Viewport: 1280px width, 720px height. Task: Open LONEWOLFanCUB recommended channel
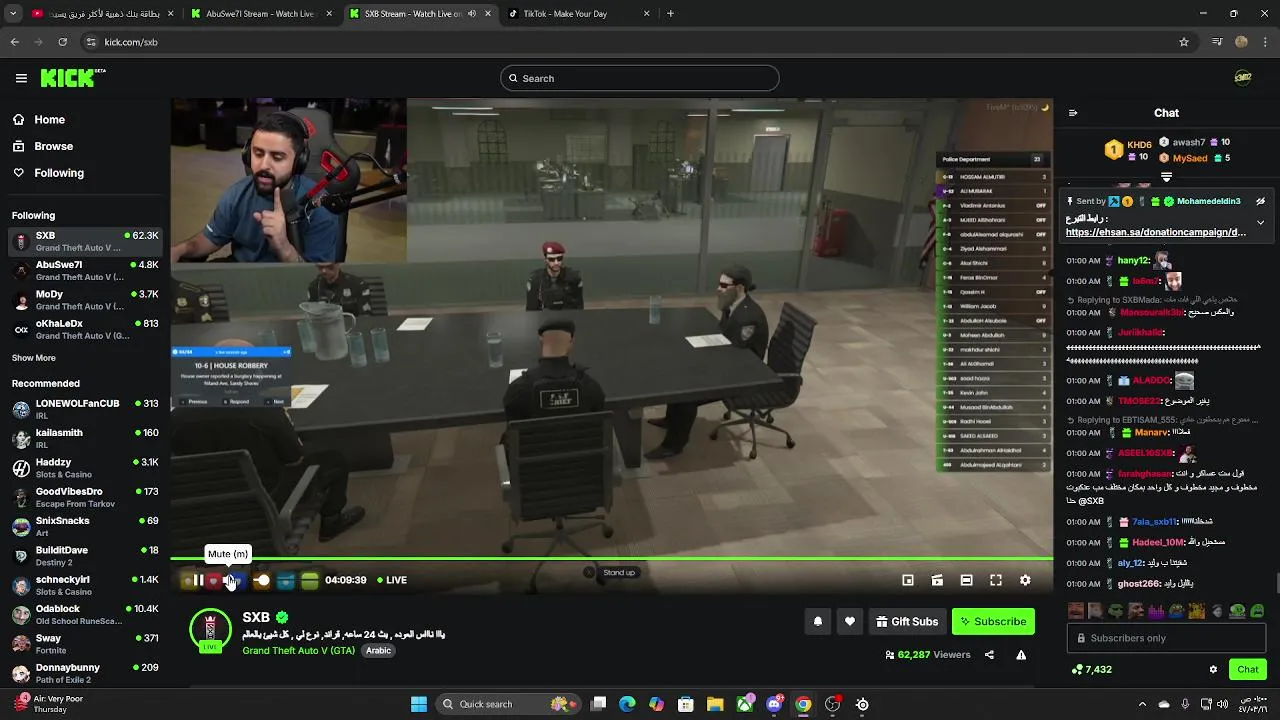[x=85, y=409]
